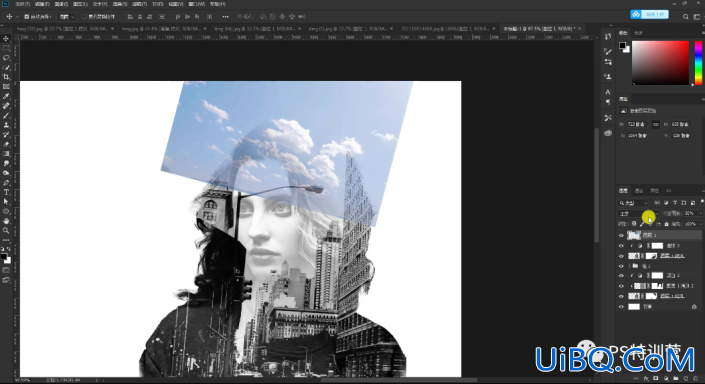The width and height of the screenshot is (705, 384).
Task: Click the foreground color swatch in toolbox
Action: pos(4,256)
